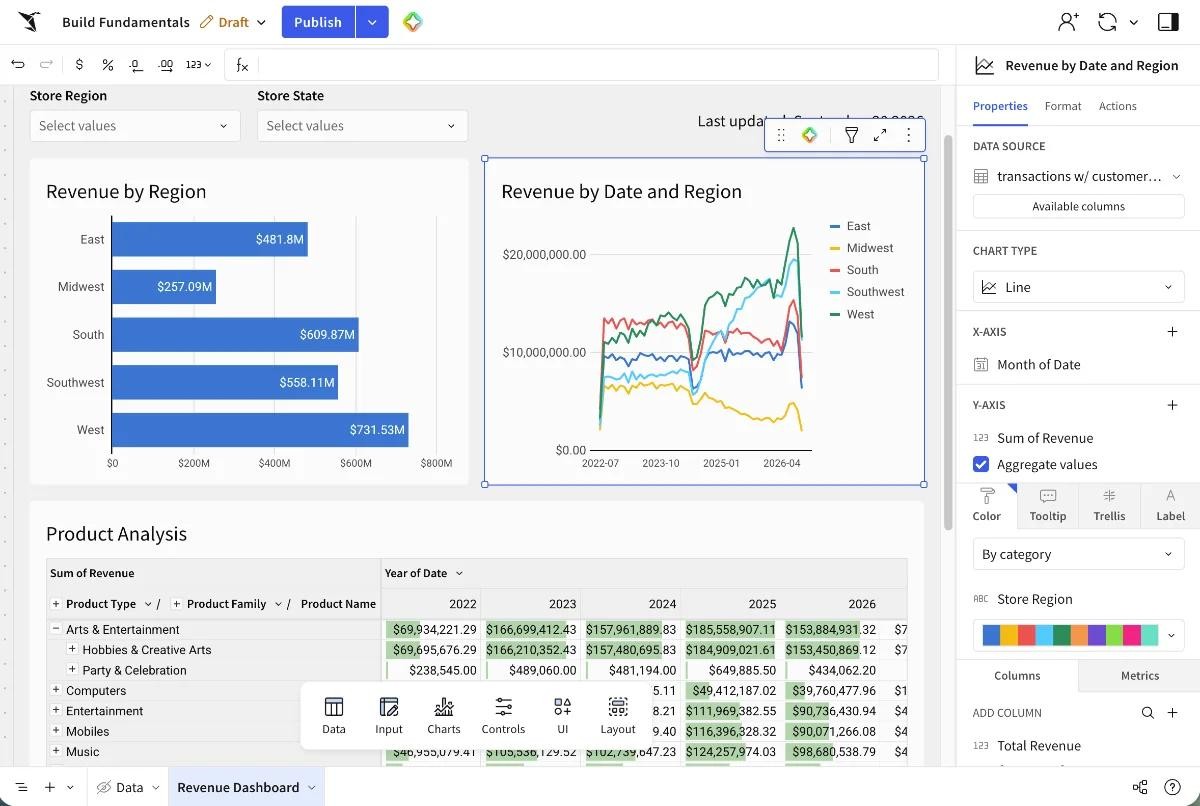Open the help question mark icon

tap(1173, 787)
